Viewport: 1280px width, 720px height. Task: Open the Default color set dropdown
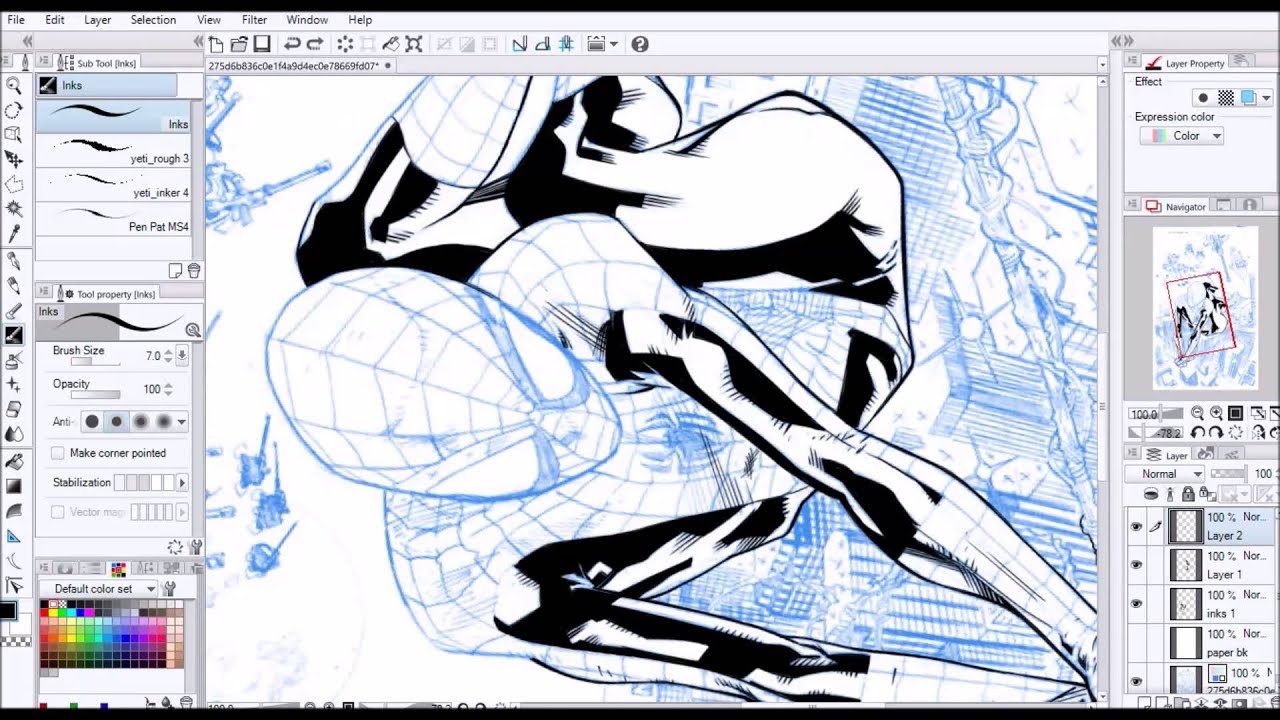pos(100,589)
